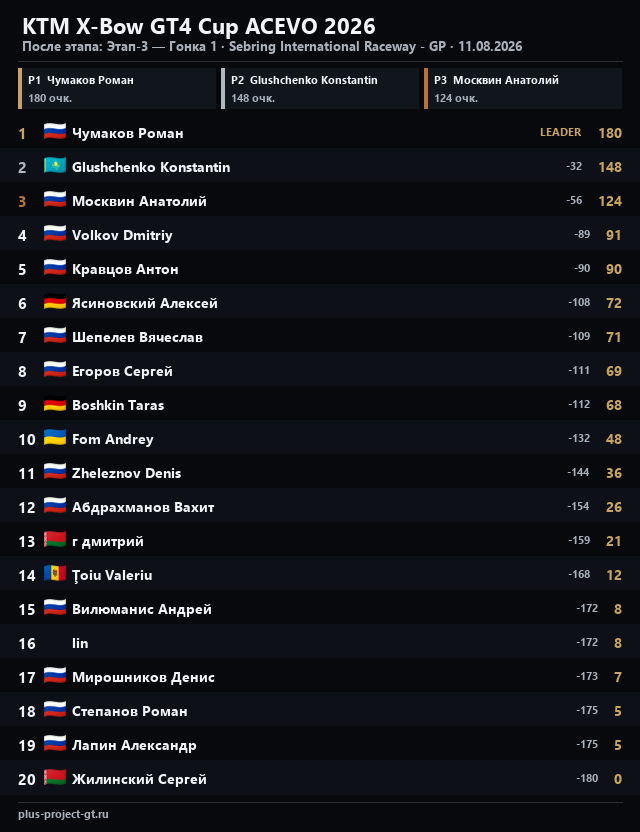Select the P3 Москвин Анатолий podium card
The height and width of the screenshot is (832, 640).
coord(523,89)
